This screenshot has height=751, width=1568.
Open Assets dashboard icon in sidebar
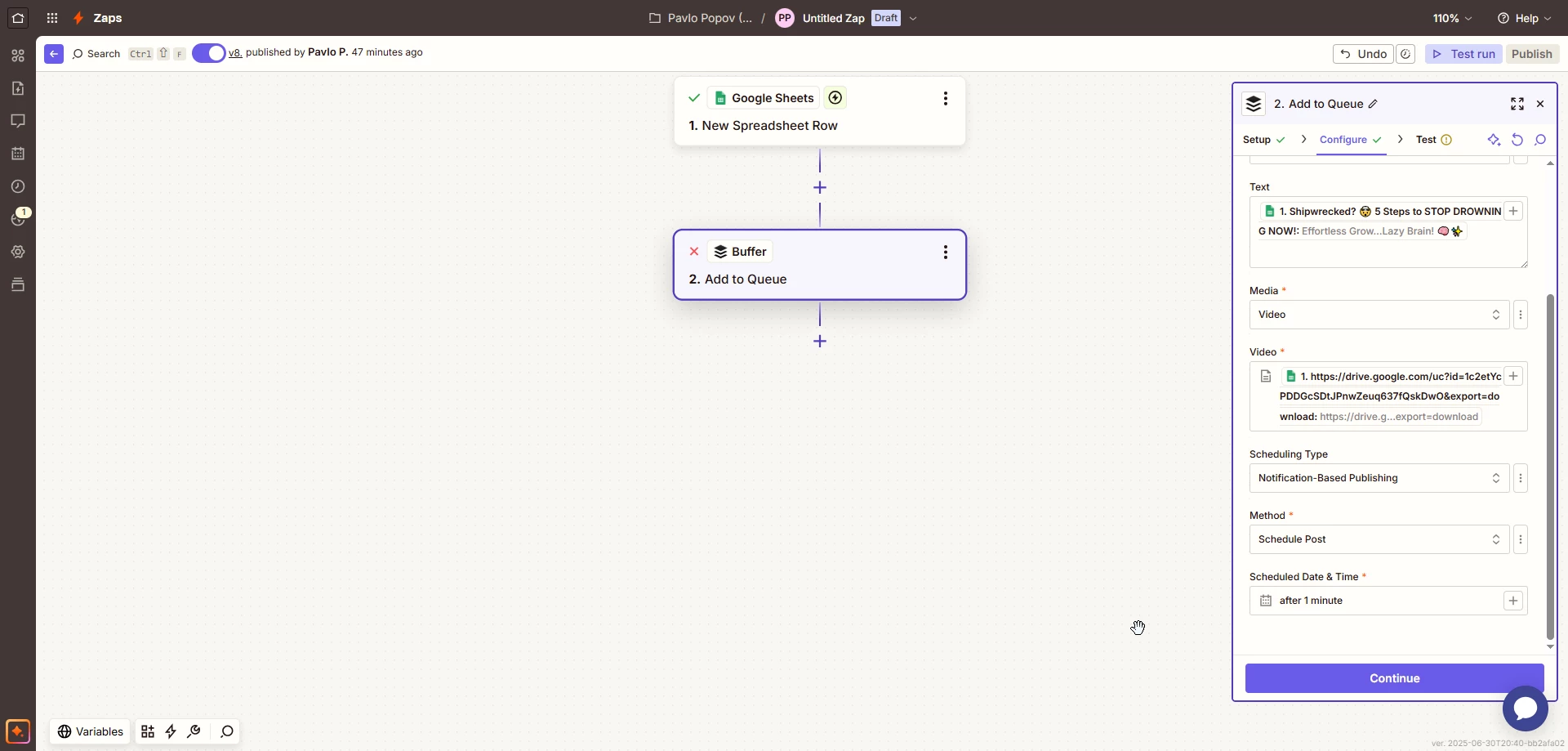(x=18, y=56)
